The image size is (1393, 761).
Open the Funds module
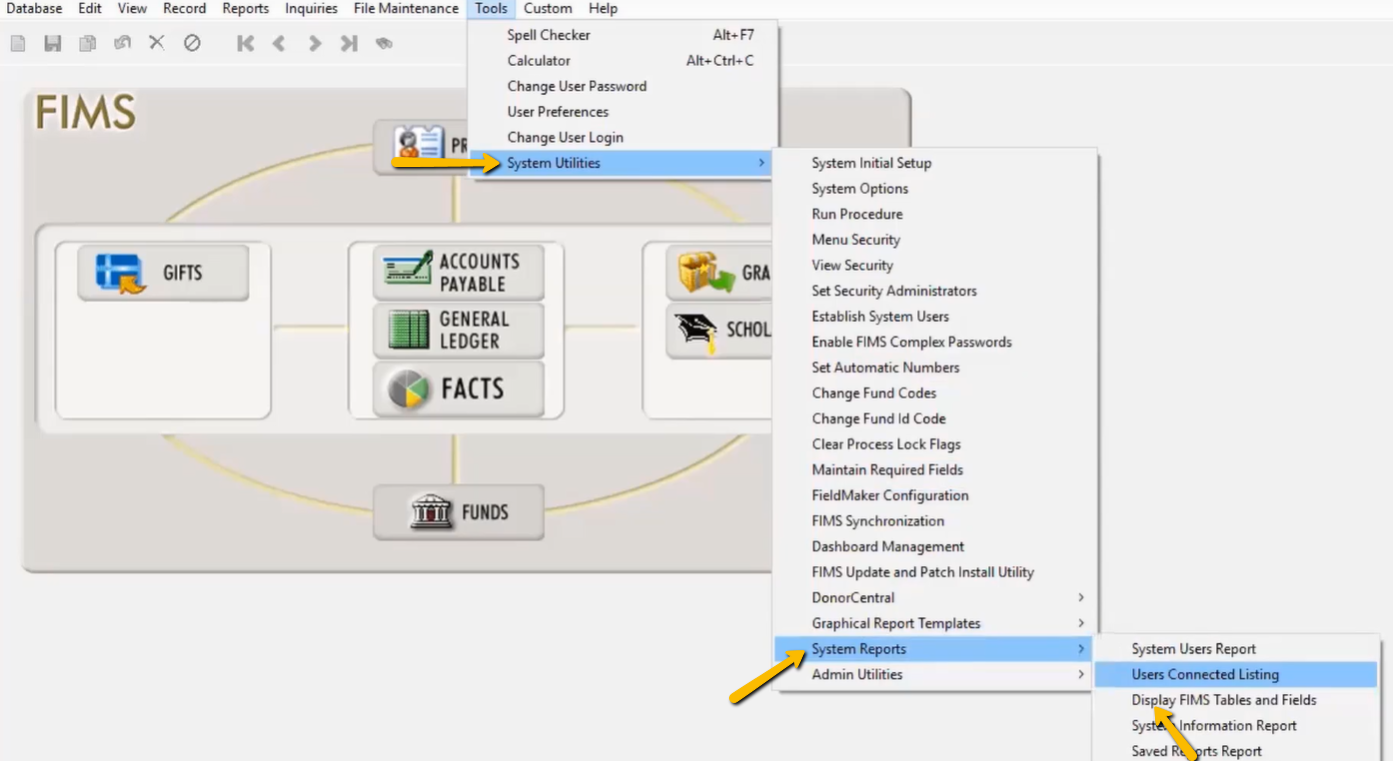pos(459,512)
